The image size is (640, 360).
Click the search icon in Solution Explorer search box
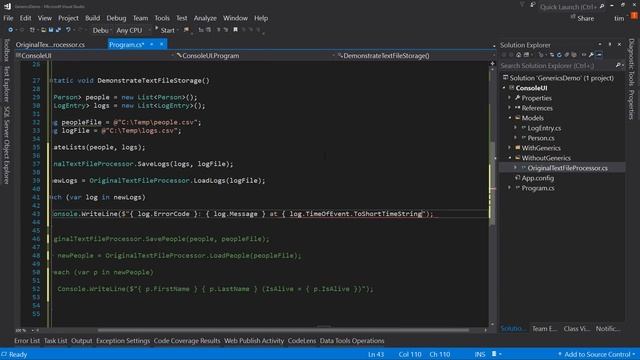coord(618,65)
